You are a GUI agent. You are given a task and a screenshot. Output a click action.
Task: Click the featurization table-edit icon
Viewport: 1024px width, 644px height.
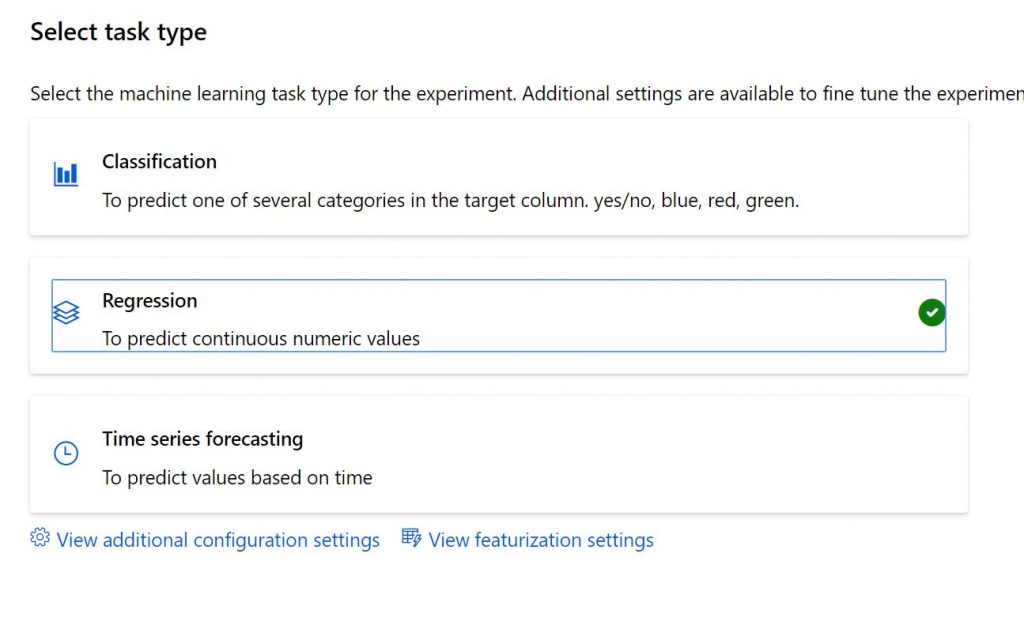point(412,538)
